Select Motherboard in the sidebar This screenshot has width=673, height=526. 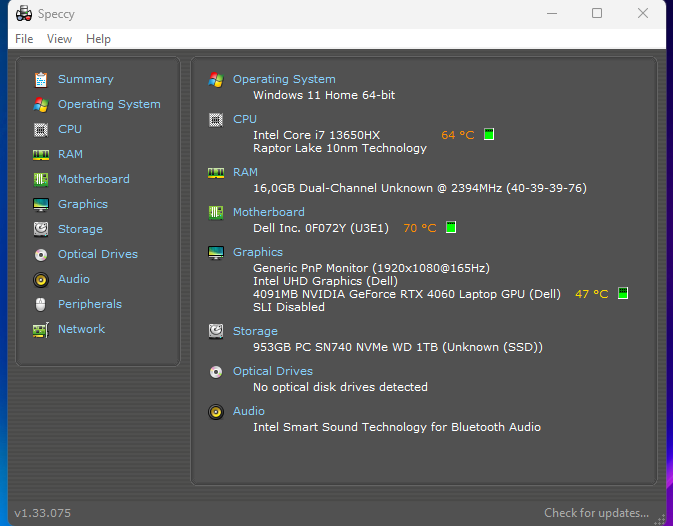[94, 179]
